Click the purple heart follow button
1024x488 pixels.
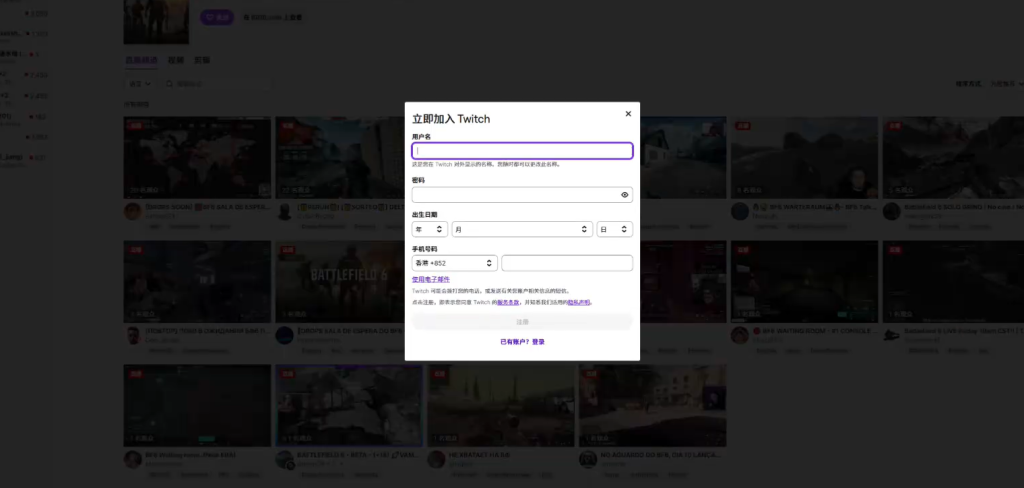point(218,17)
